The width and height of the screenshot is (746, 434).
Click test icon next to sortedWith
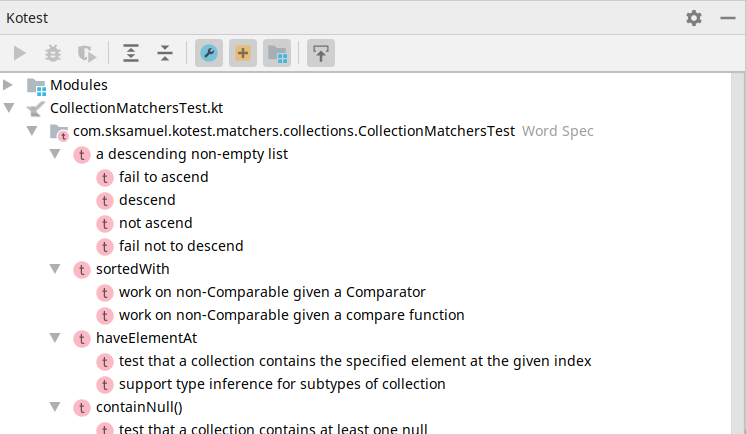pos(82,270)
